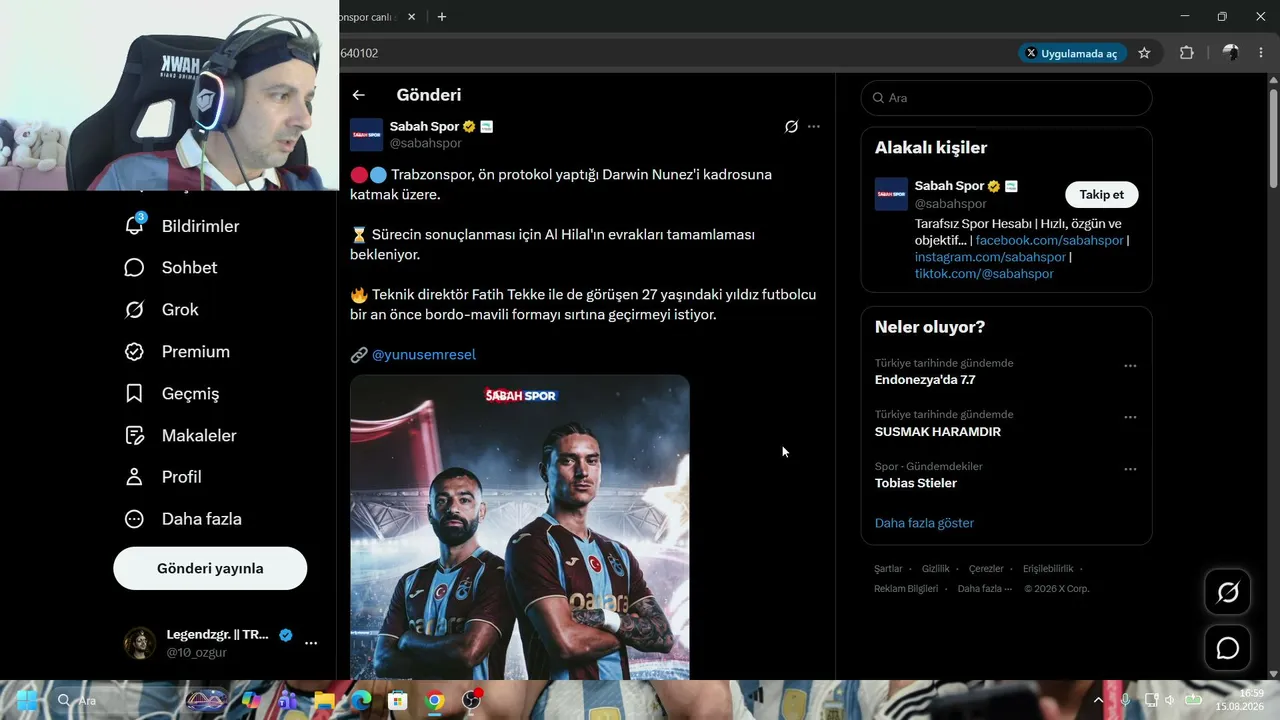The height and width of the screenshot is (720, 1280).
Task: Switch to Chrome in the taskbar
Action: [x=435, y=700]
